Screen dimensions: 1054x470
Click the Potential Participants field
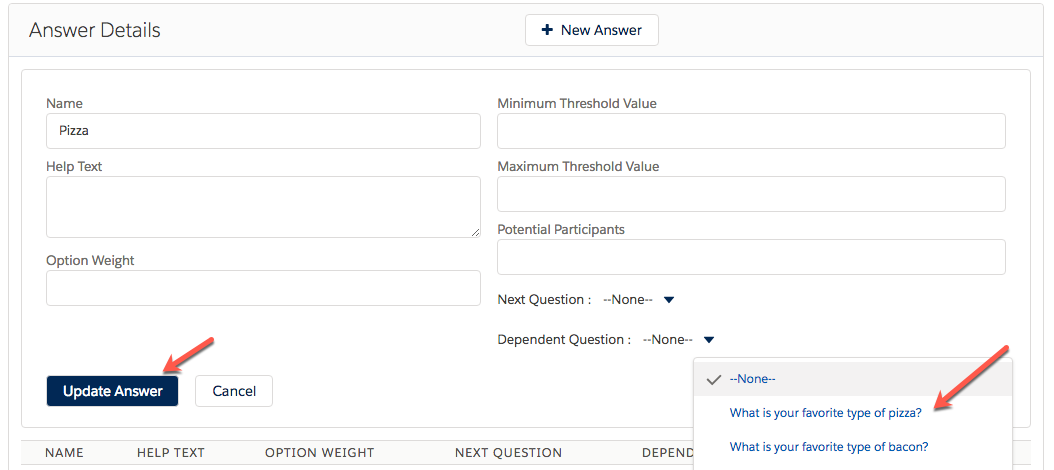(751, 257)
